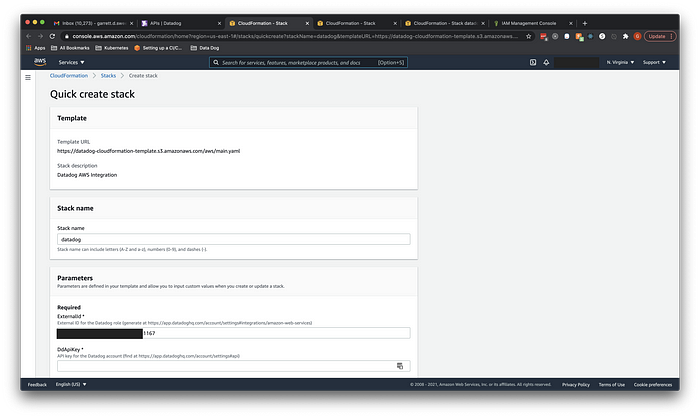The width and height of the screenshot is (700, 418).
Task: Switch to the second CloudFormation - Stack tab
Action: pos(356,23)
